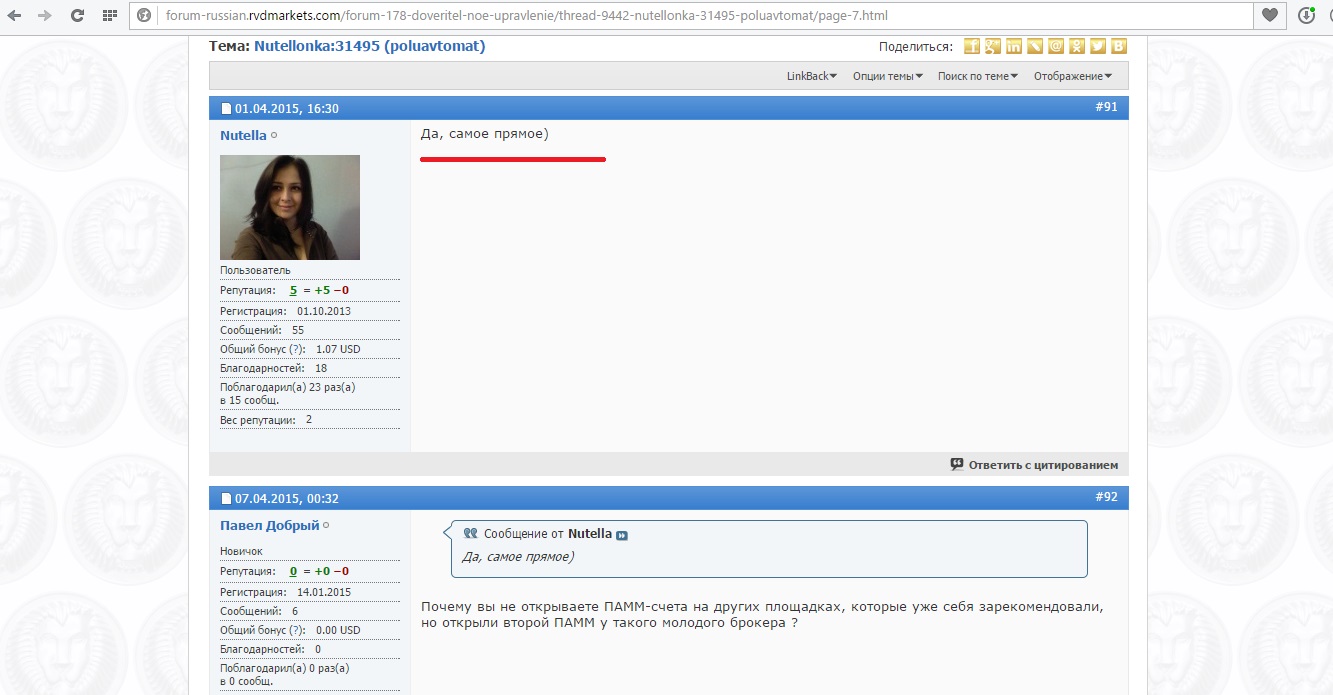Viewport: 1333px width, 695px height.
Task: Open browser downloads icon
Action: click(x=1305, y=16)
